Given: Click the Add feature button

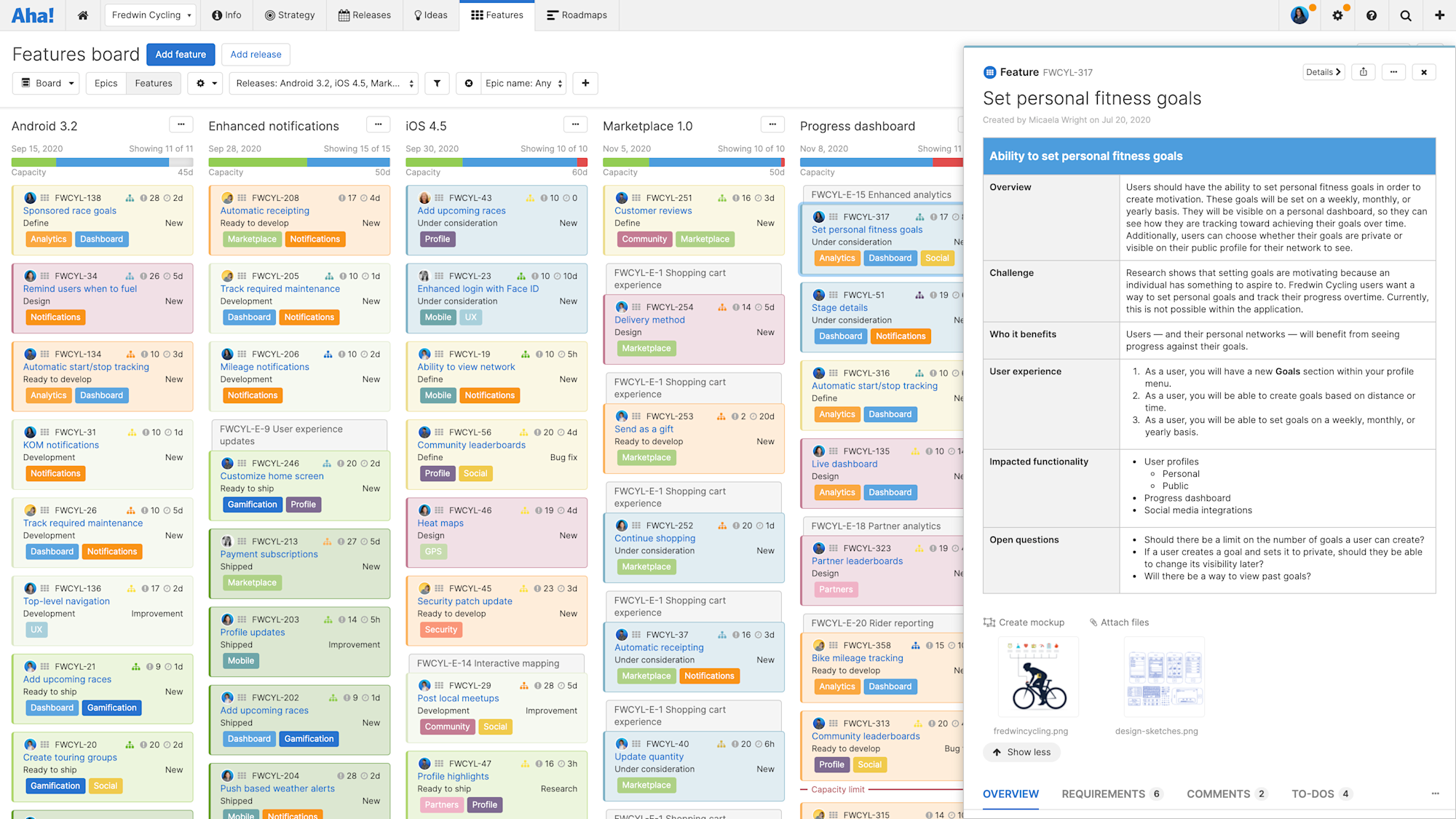Looking at the screenshot, I should click(x=181, y=54).
